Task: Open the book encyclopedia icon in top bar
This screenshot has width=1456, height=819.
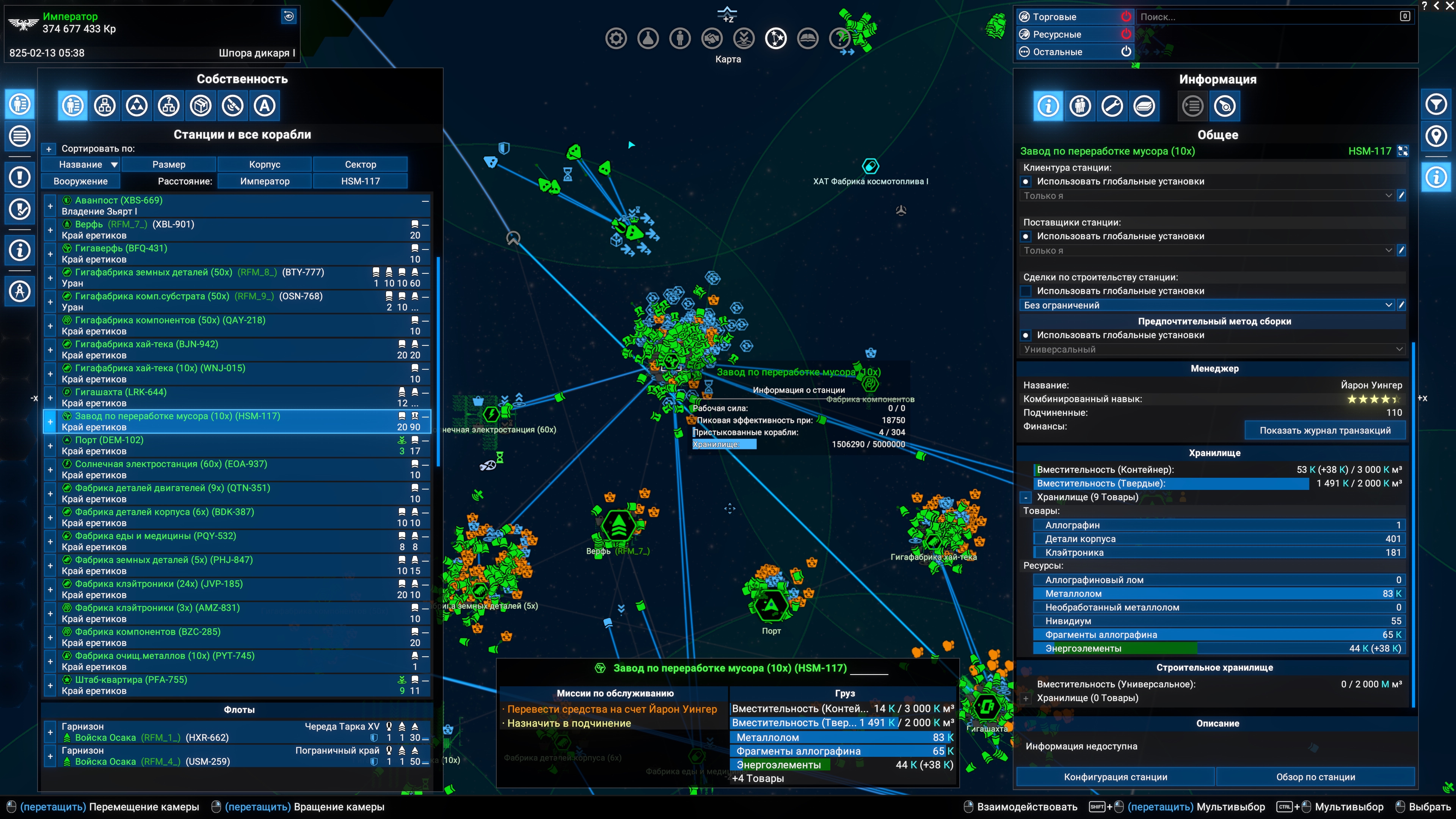Action: pos(808,38)
